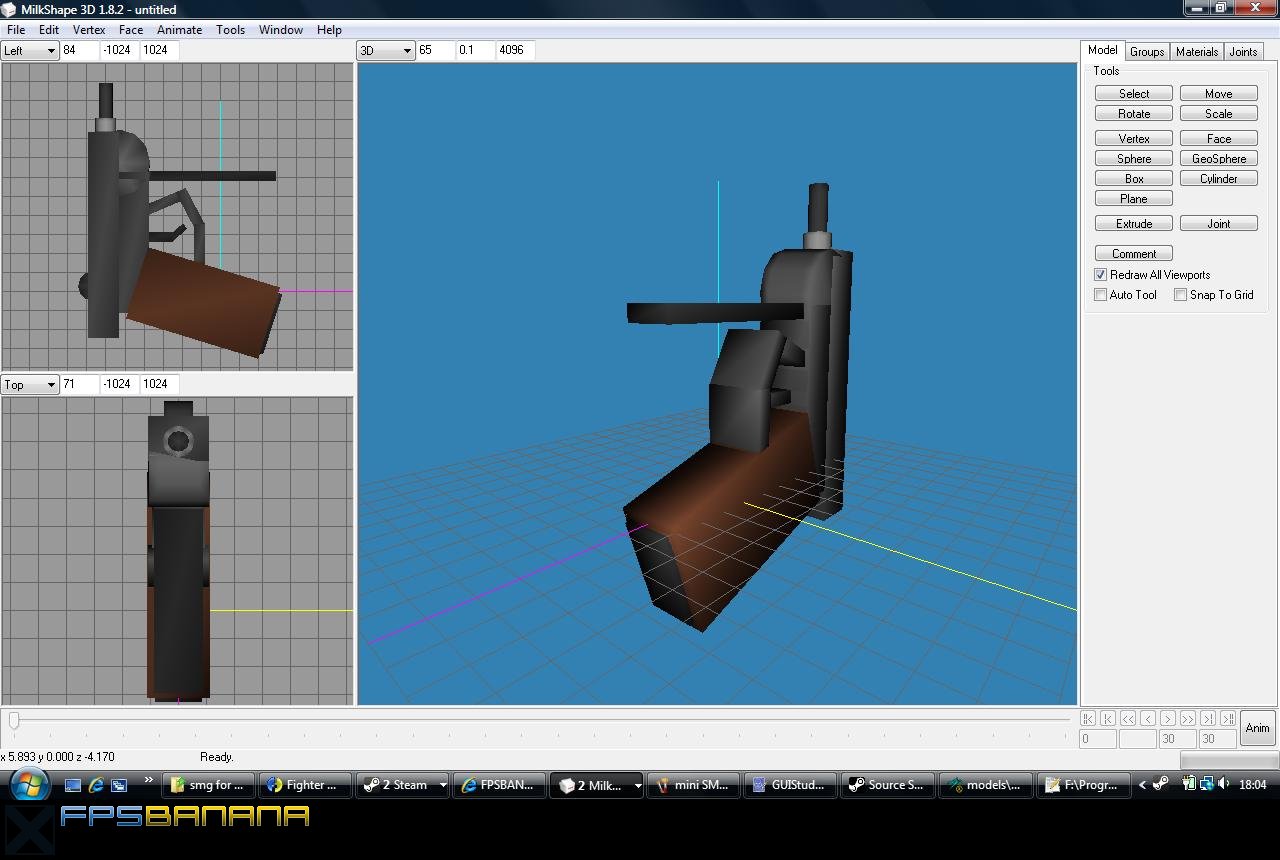The height and width of the screenshot is (860, 1280).
Task: Select the Sphere creation tool
Action: click(1133, 158)
